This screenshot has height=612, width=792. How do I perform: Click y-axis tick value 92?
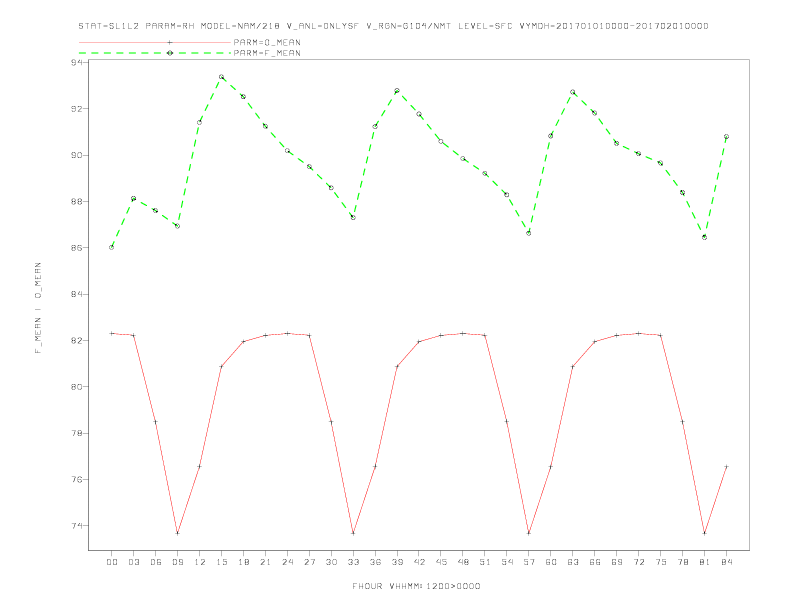tap(77, 109)
